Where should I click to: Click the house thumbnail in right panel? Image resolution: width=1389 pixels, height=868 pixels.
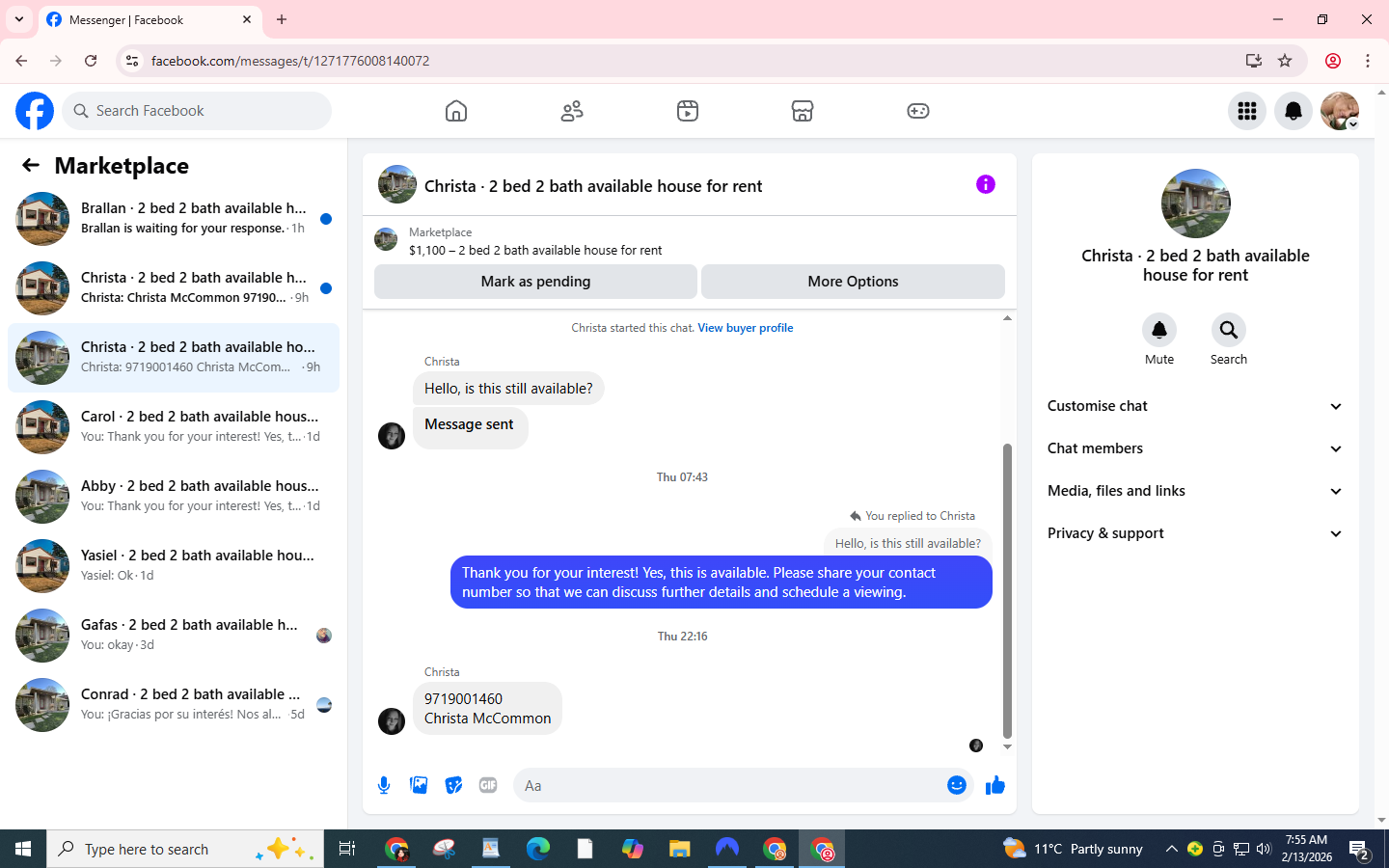click(x=1196, y=203)
